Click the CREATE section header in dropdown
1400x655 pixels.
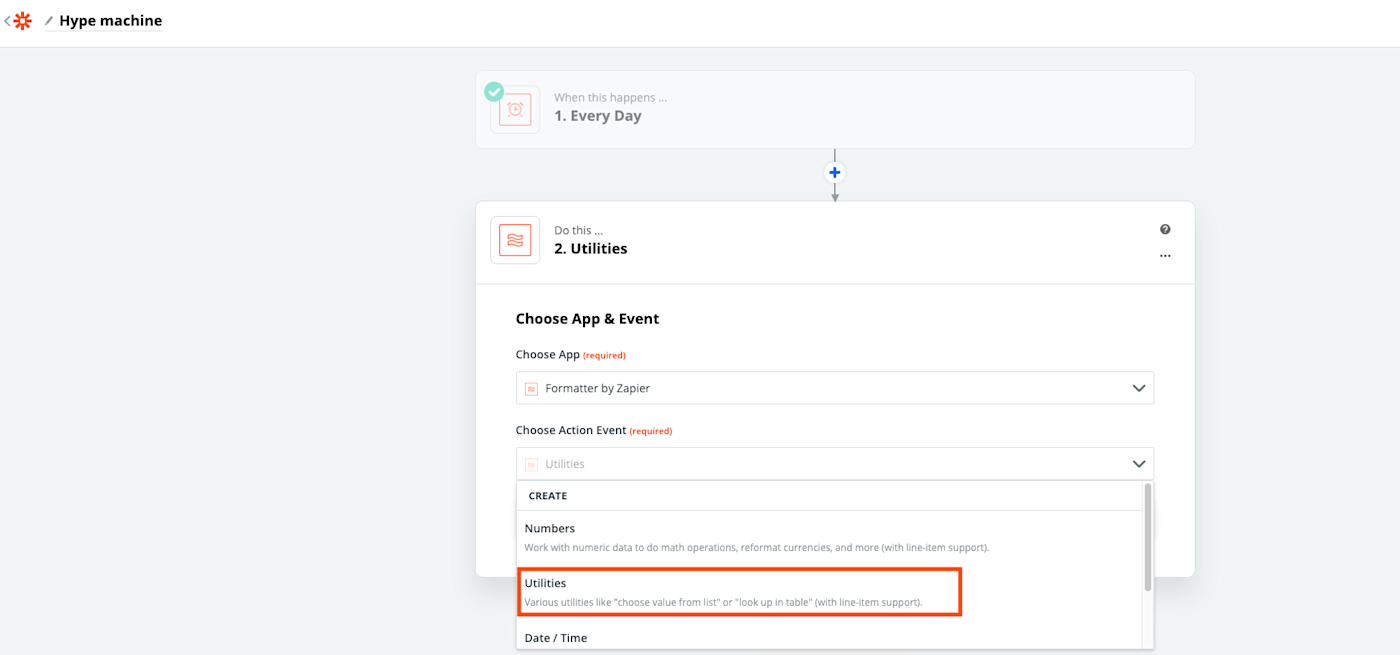coord(548,496)
